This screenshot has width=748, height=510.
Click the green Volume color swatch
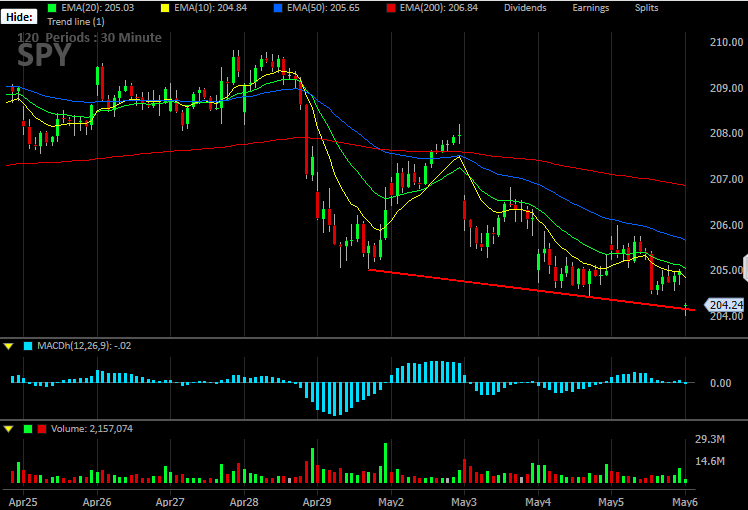coord(28,429)
